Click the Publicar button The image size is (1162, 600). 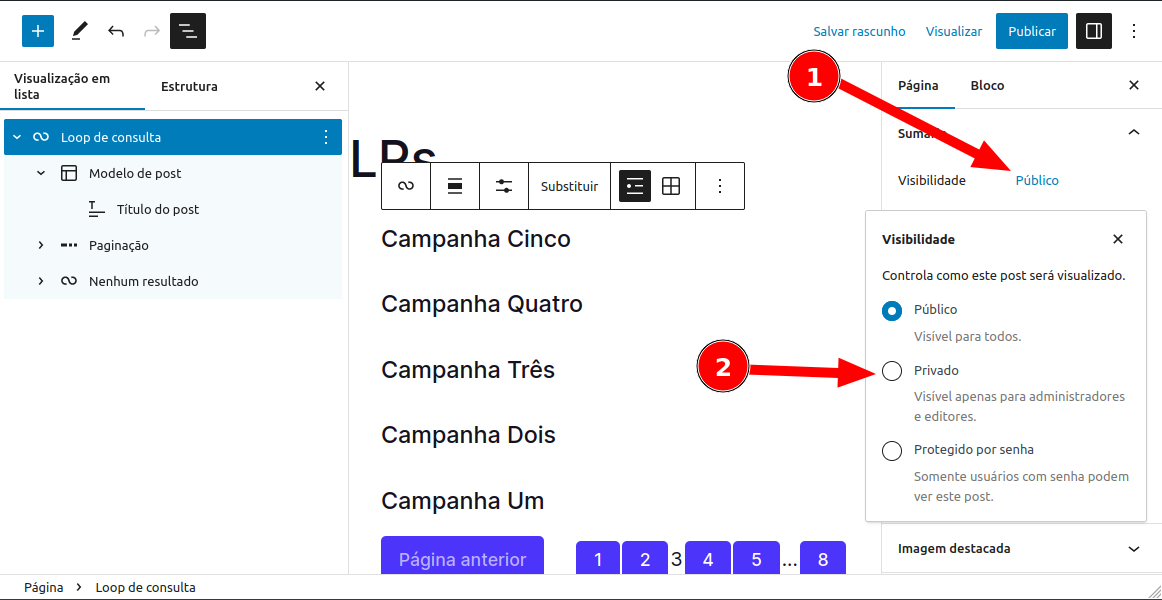tap(1032, 31)
